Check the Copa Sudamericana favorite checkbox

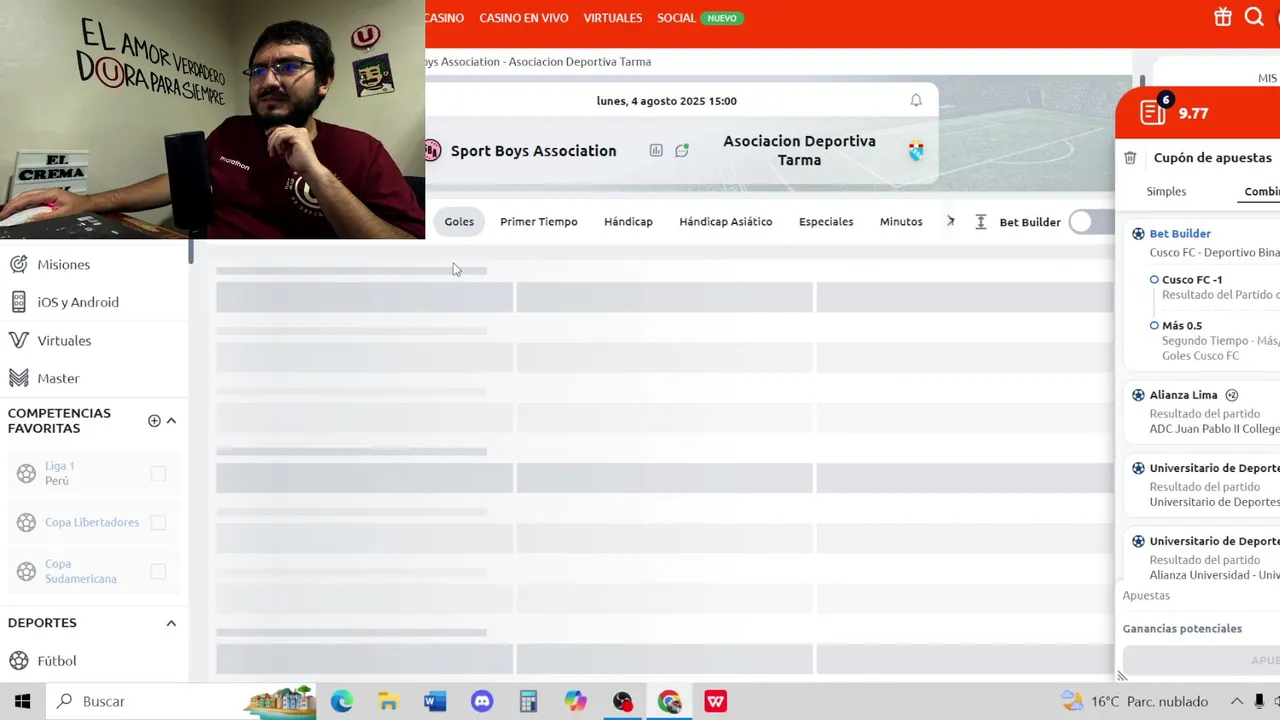tap(158, 571)
